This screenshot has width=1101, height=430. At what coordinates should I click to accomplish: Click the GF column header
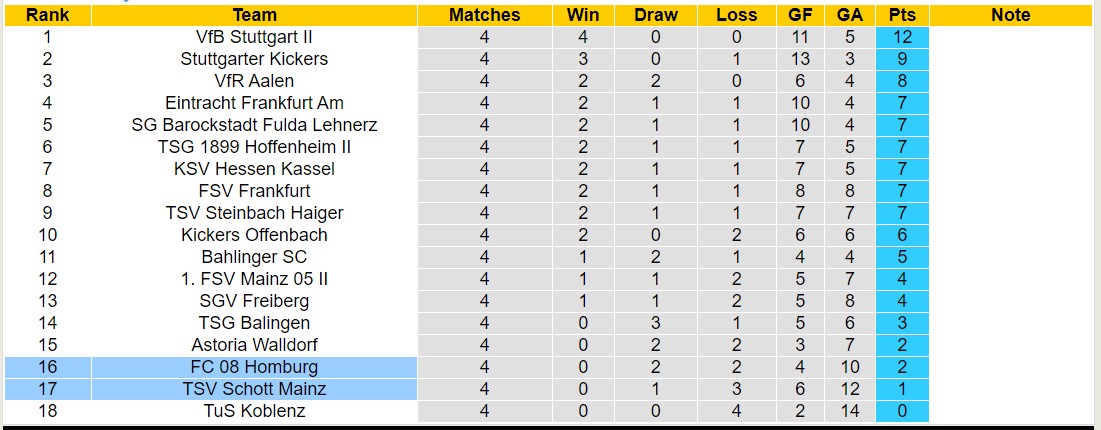coord(800,15)
